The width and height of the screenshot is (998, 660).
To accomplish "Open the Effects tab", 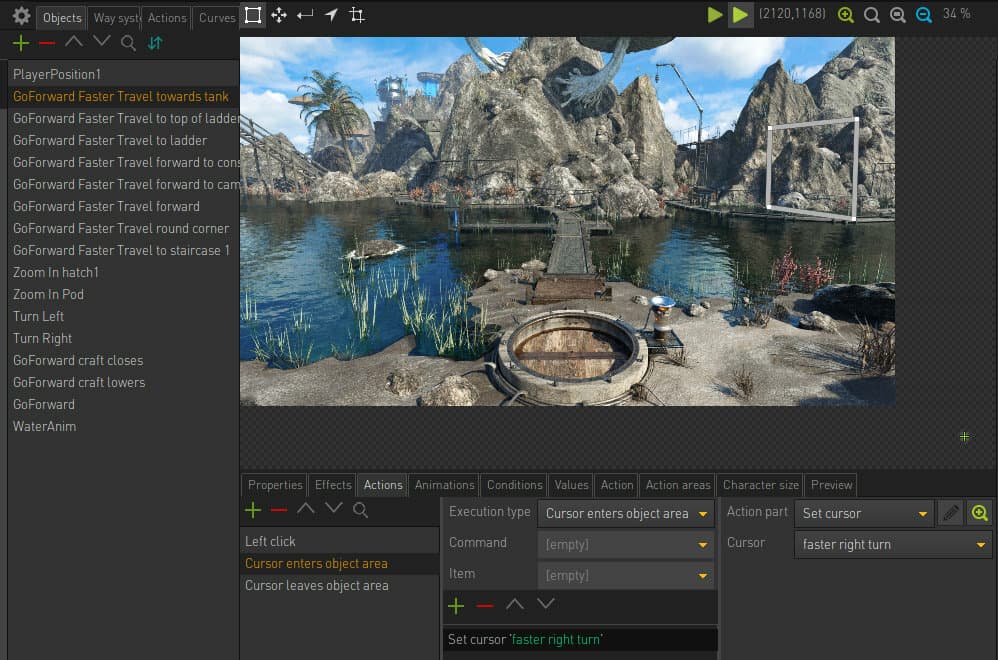I will point(333,485).
